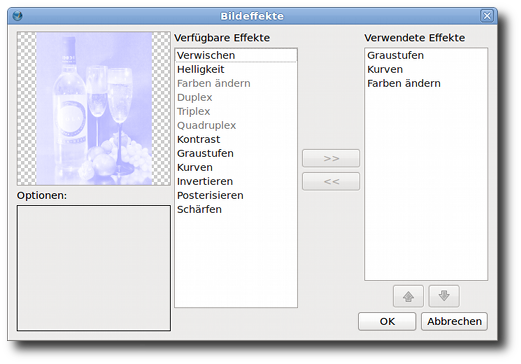
Task: Select Verwischen in available effects
Action: pos(236,55)
